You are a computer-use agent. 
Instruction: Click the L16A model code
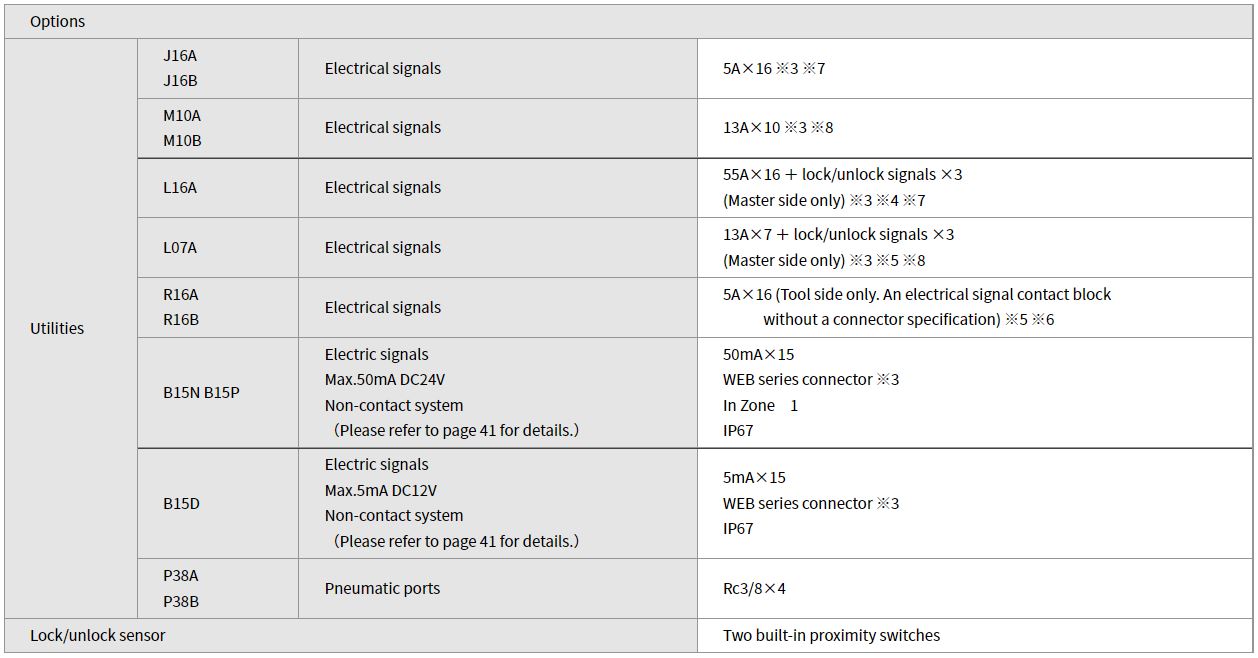180,187
